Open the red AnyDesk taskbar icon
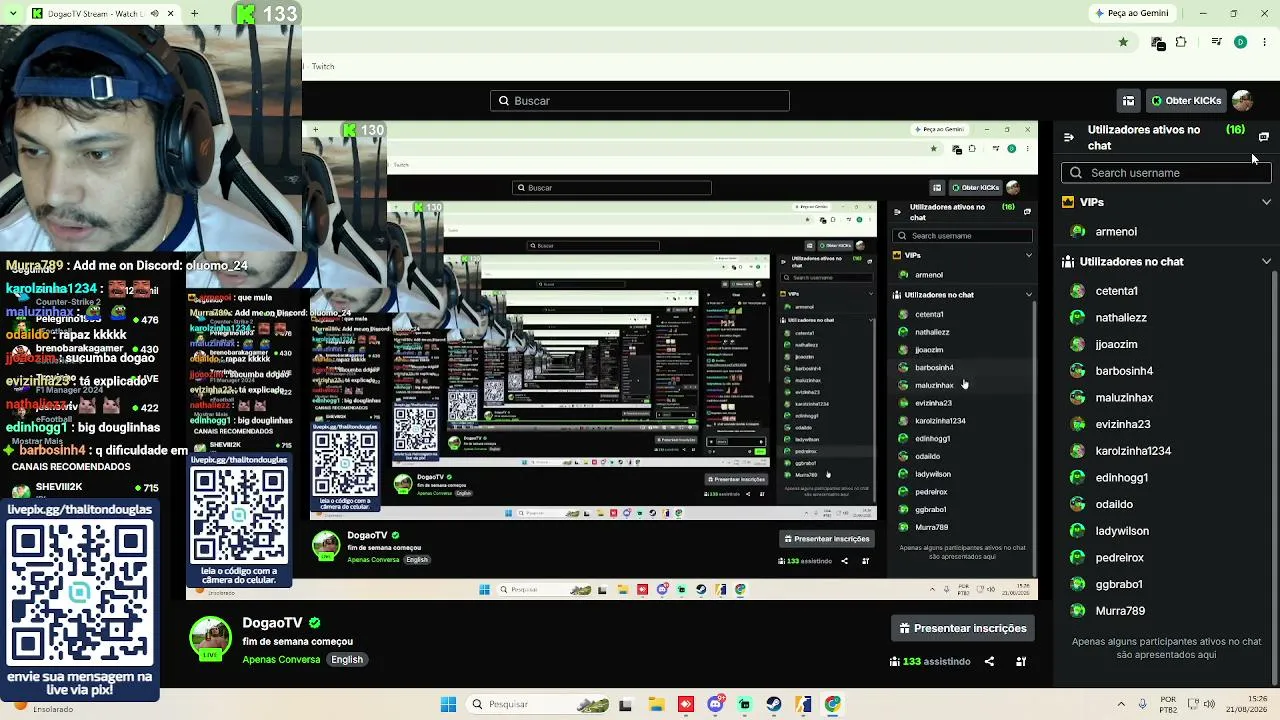The image size is (1280, 720). 685,705
